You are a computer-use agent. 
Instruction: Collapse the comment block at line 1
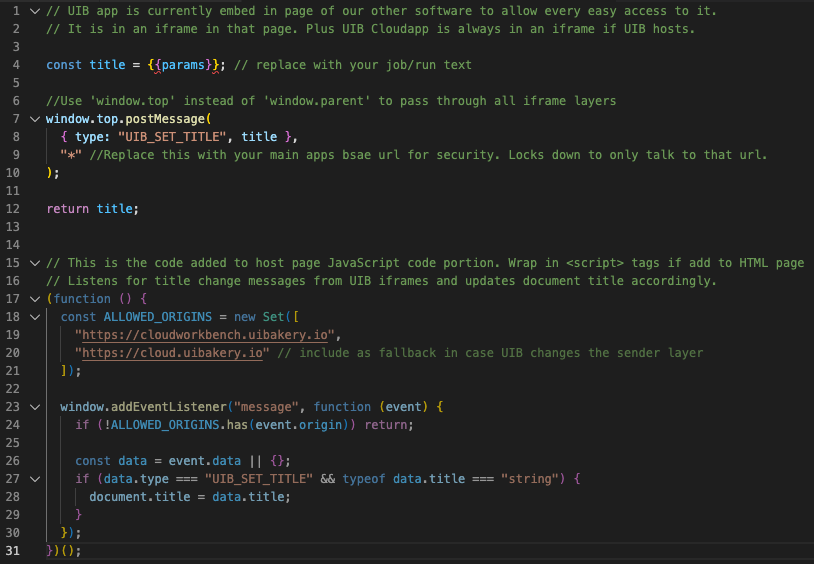pos(36,10)
